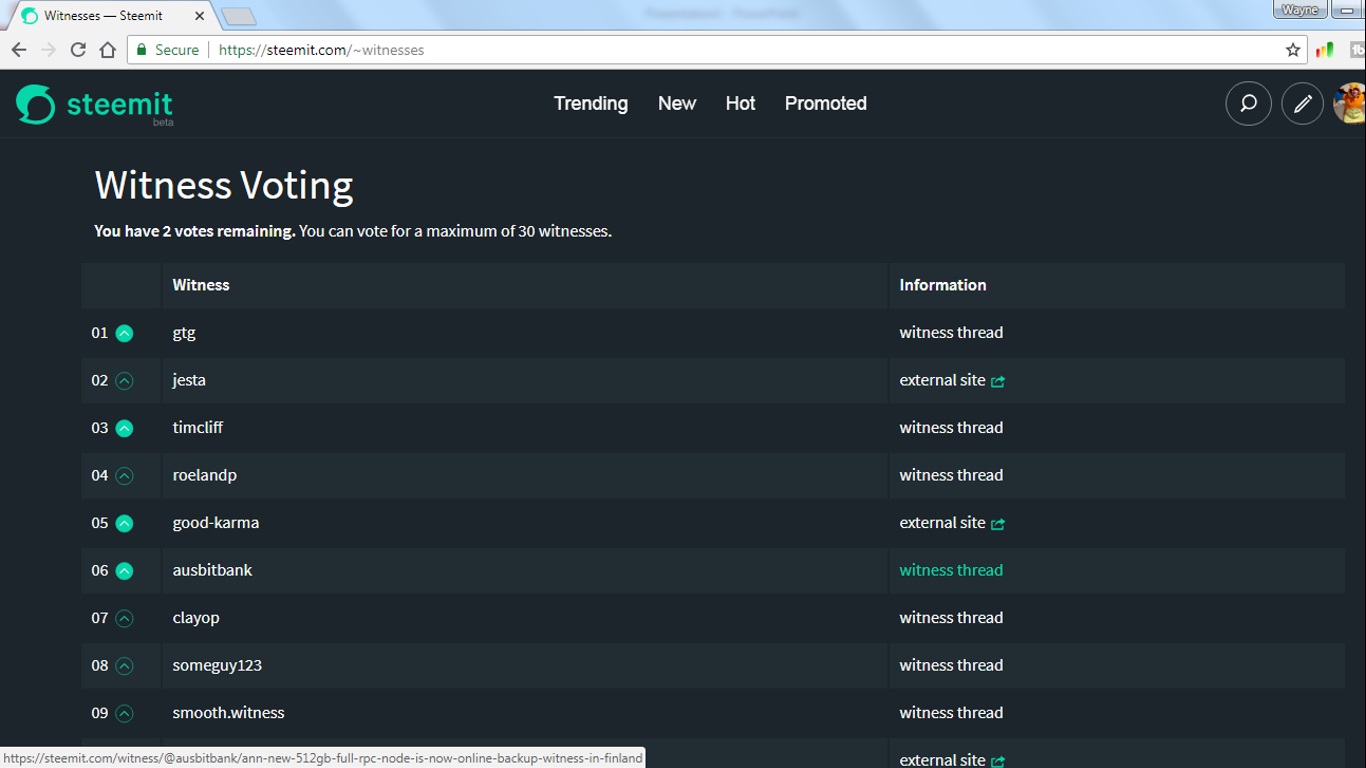1366x768 pixels.
Task: Open the timcliff witness profile
Action: pos(198,427)
